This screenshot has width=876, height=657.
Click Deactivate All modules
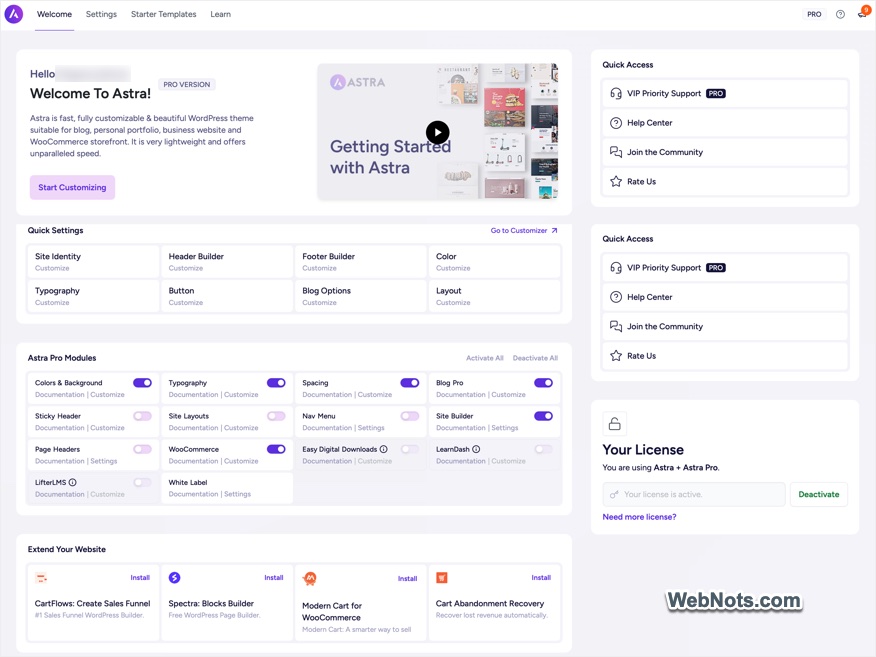535,358
